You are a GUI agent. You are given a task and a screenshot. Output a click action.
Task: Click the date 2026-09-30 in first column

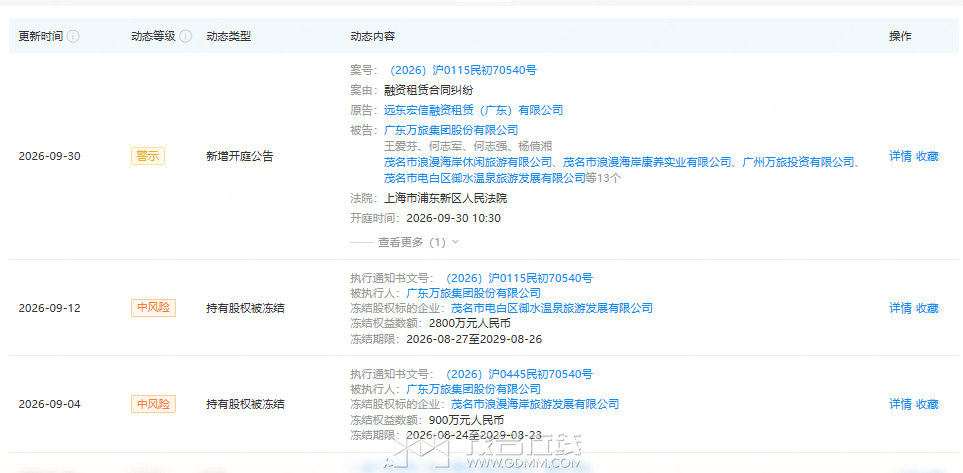click(x=50, y=156)
